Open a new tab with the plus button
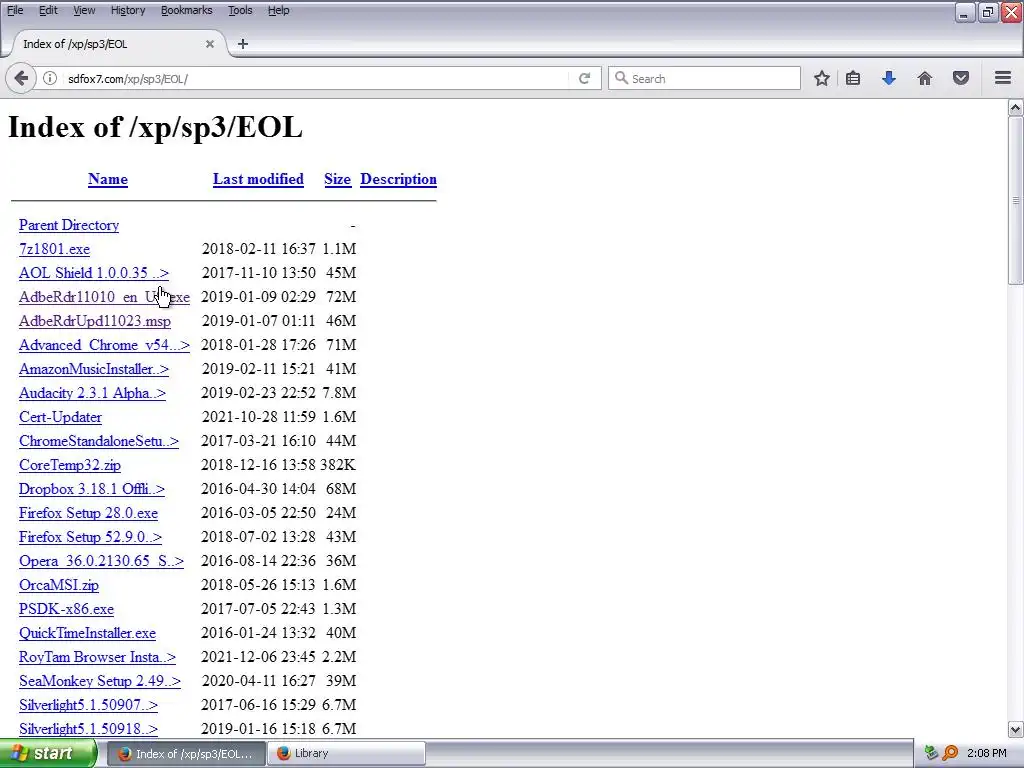This screenshot has width=1024, height=768. (243, 44)
